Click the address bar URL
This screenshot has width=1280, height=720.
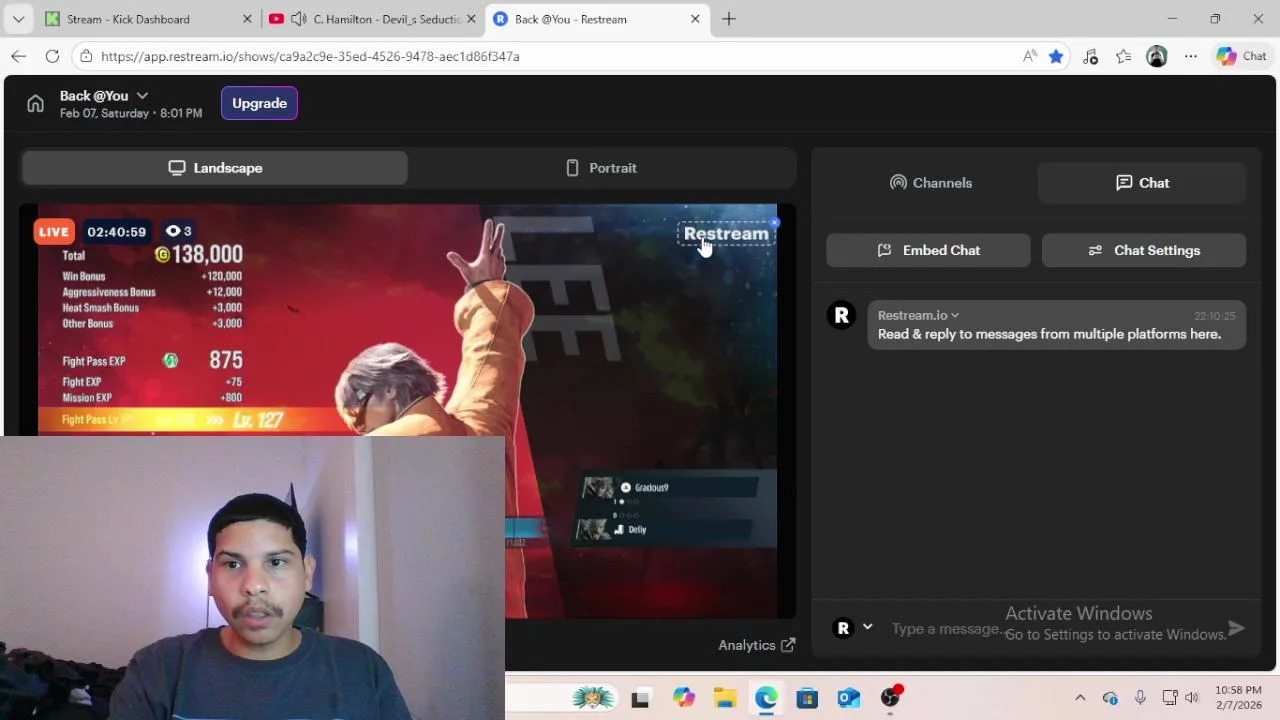tap(310, 56)
